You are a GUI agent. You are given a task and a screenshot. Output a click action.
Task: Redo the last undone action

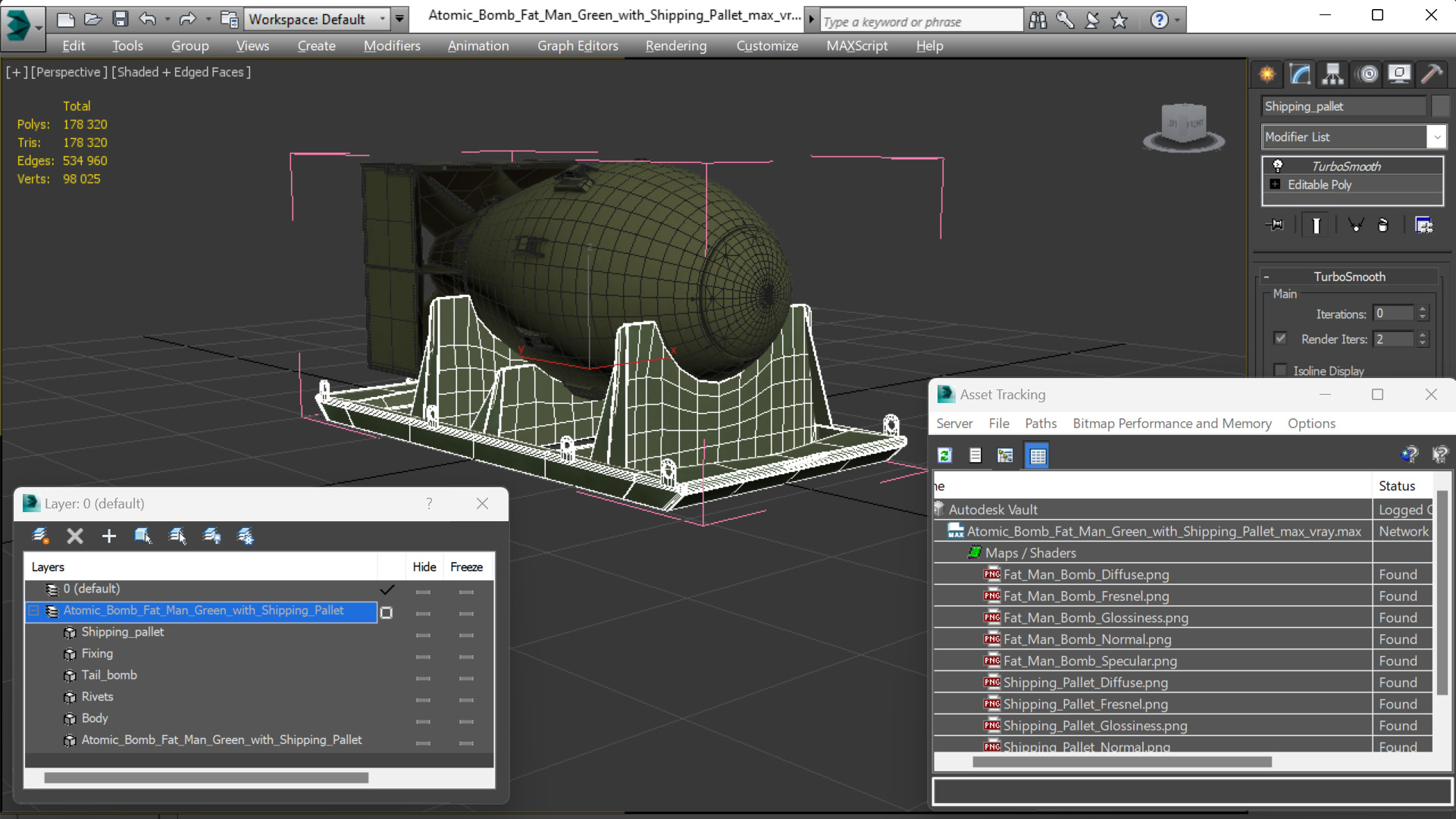187,19
